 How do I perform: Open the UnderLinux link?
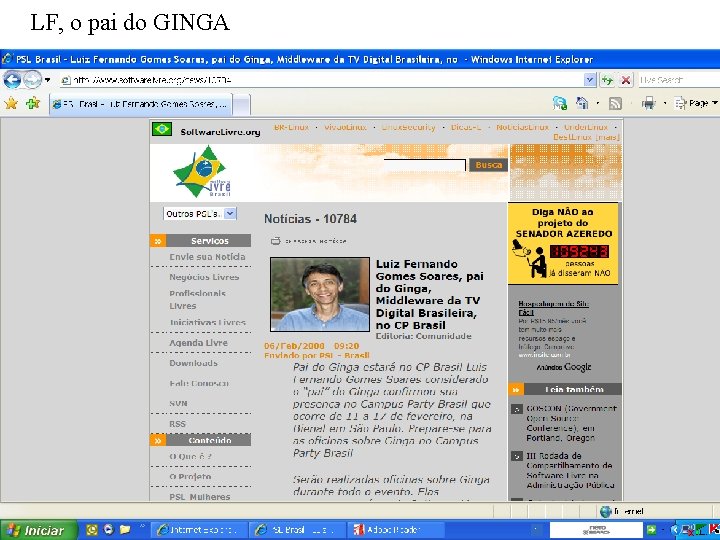tap(586, 127)
